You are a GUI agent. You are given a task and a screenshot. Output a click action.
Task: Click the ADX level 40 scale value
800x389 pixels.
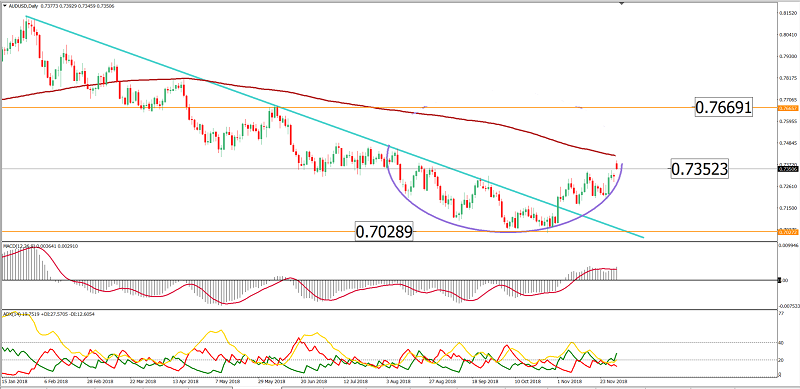[781, 343]
